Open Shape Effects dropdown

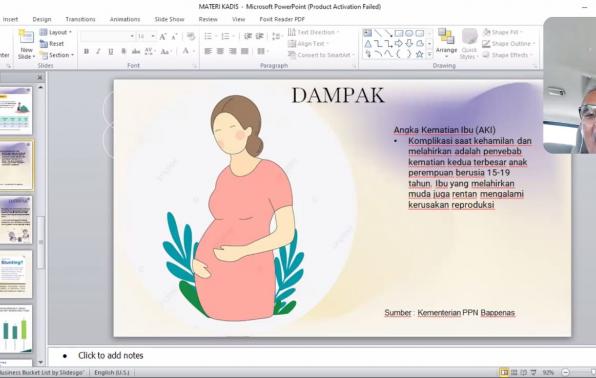pyautogui.click(x=507, y=55)
